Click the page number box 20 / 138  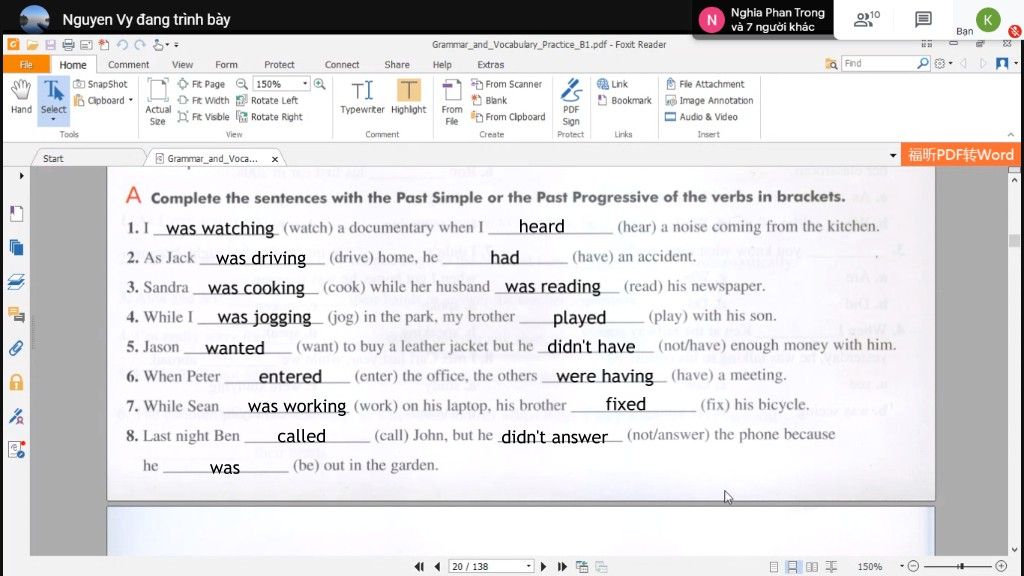point(490,566)
